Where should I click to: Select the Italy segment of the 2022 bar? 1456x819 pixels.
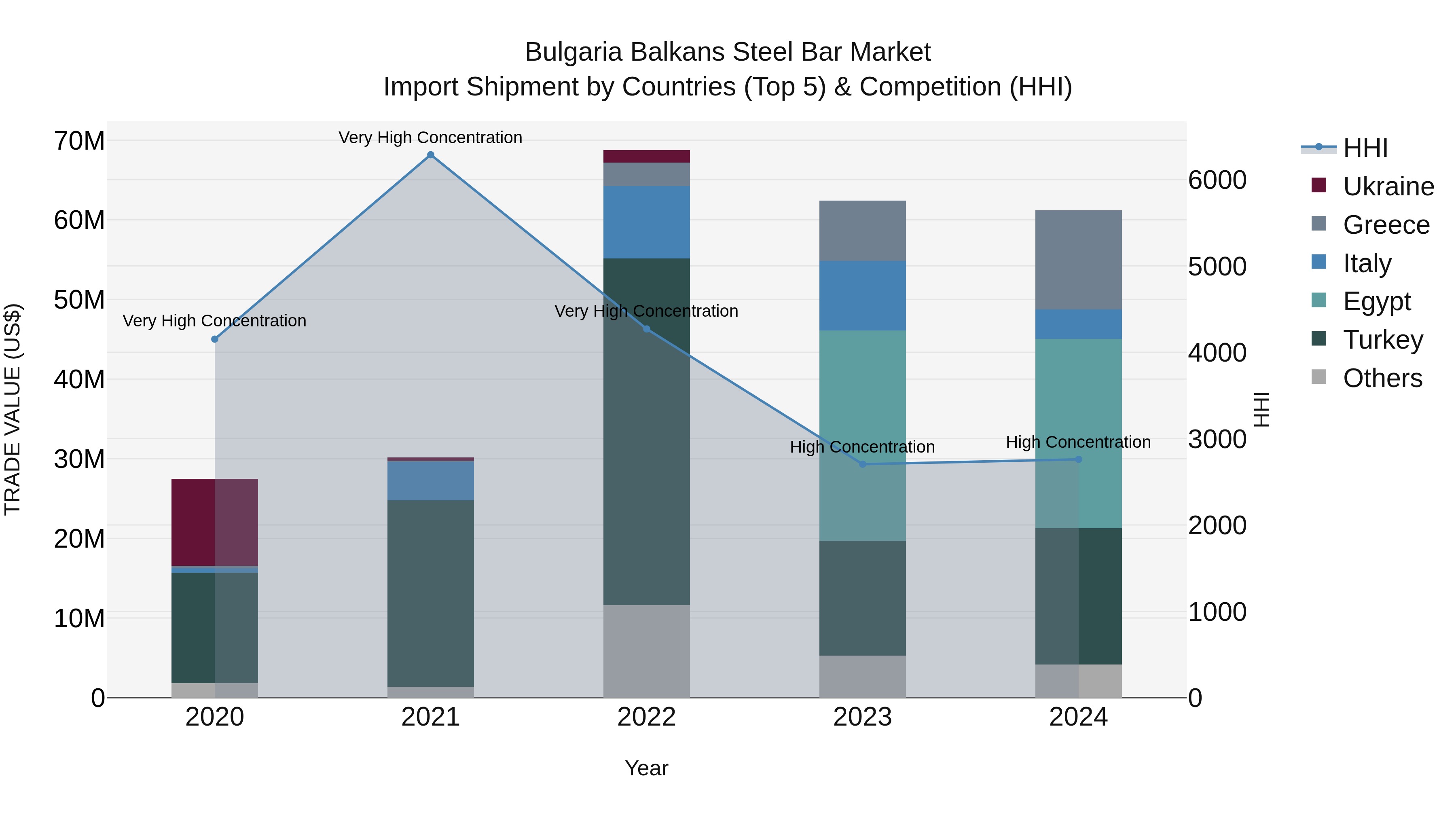point(647,222)
